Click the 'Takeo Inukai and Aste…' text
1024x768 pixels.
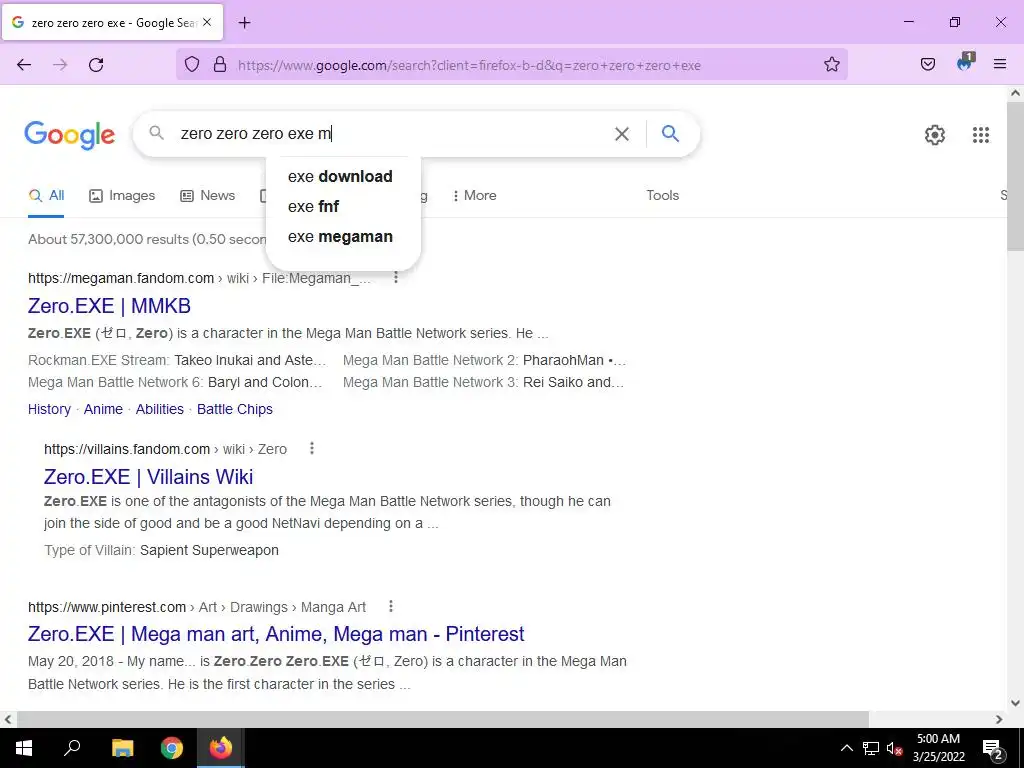[250, 360]
